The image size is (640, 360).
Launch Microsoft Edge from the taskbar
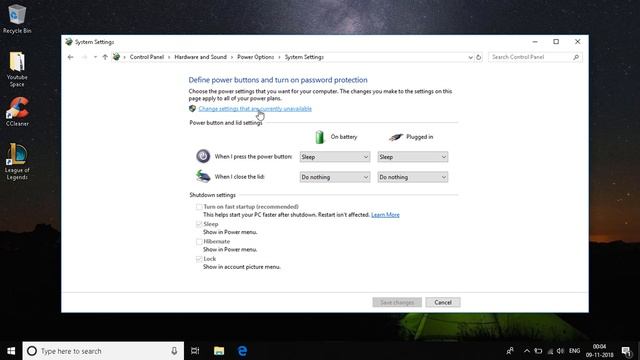coord(242,351)
